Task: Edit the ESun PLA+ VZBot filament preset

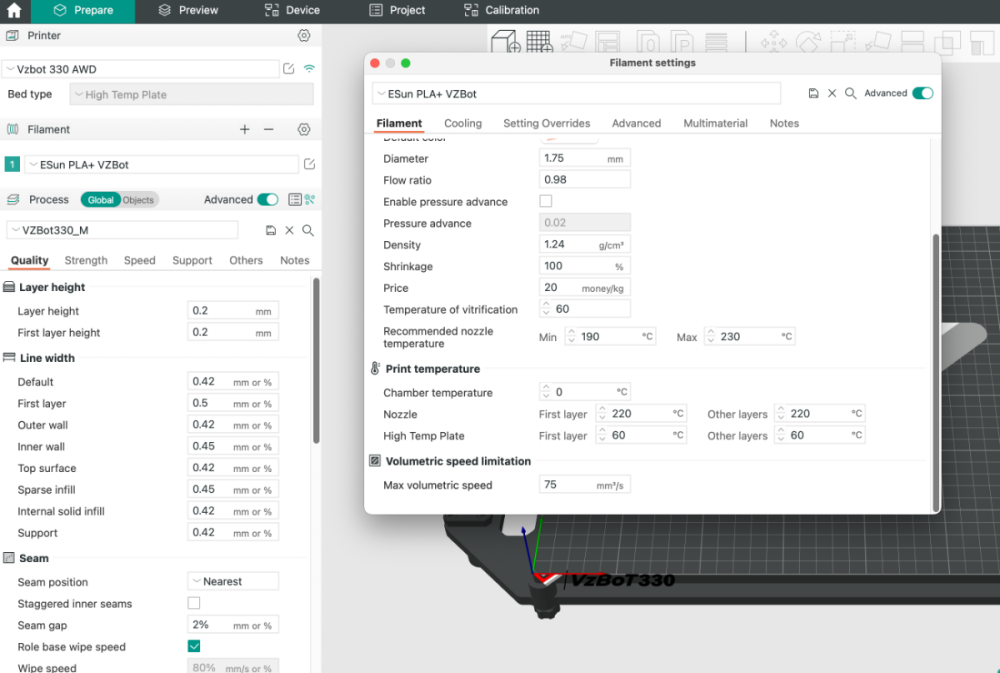Action: [309, 165]
